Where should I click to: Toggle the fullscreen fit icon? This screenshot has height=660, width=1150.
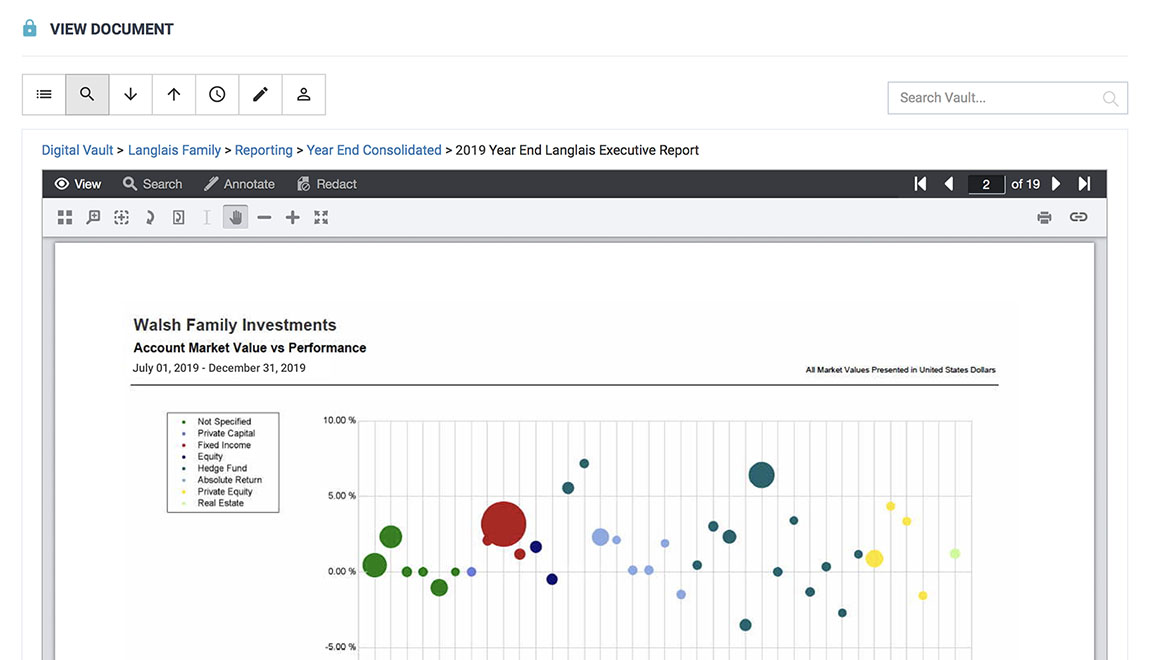(x=321, y=217)
